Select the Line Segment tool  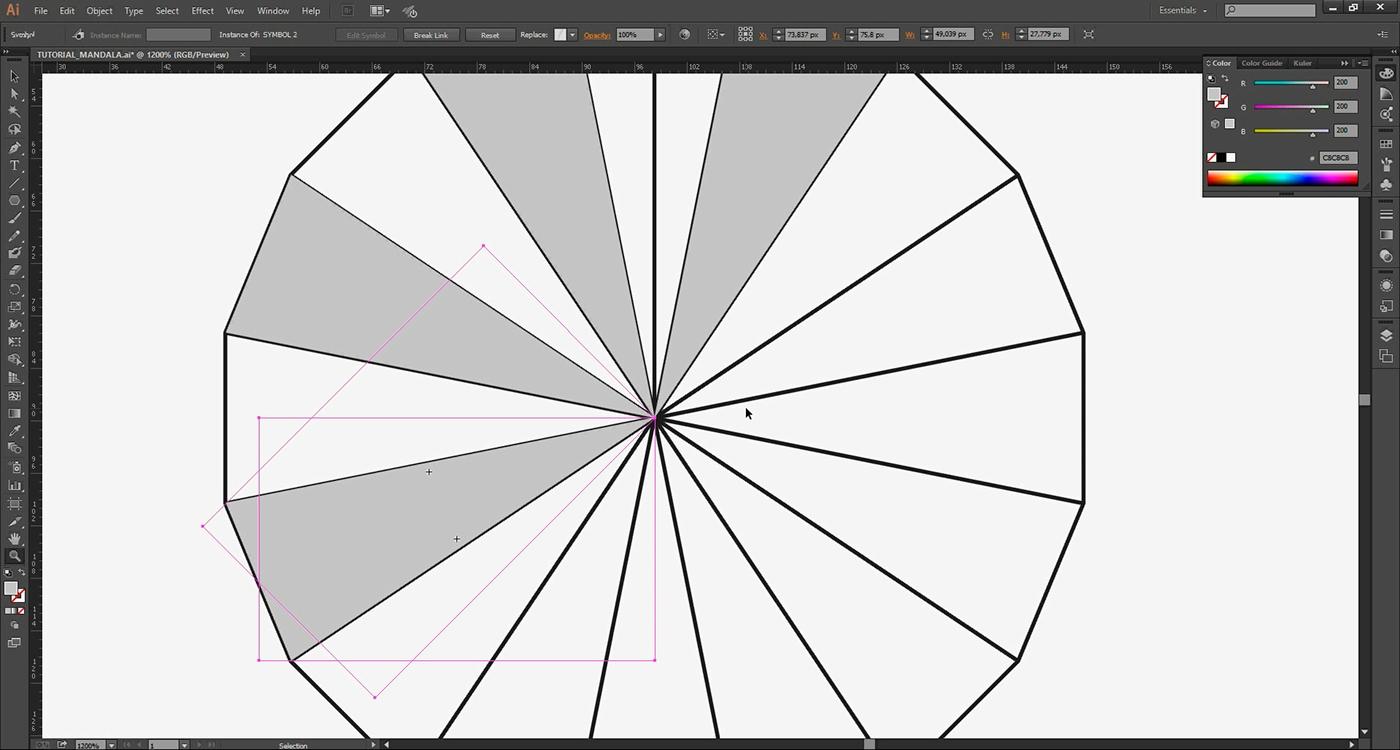click(x=14, y=184)
